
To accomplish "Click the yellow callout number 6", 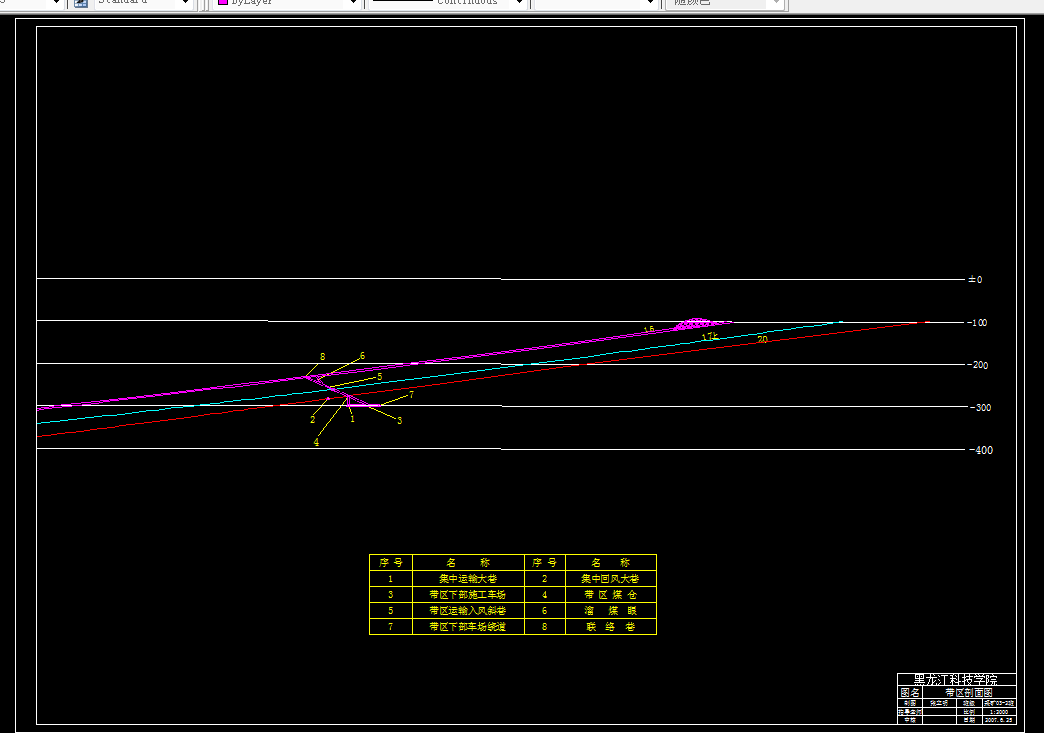I will coord(362,356).
